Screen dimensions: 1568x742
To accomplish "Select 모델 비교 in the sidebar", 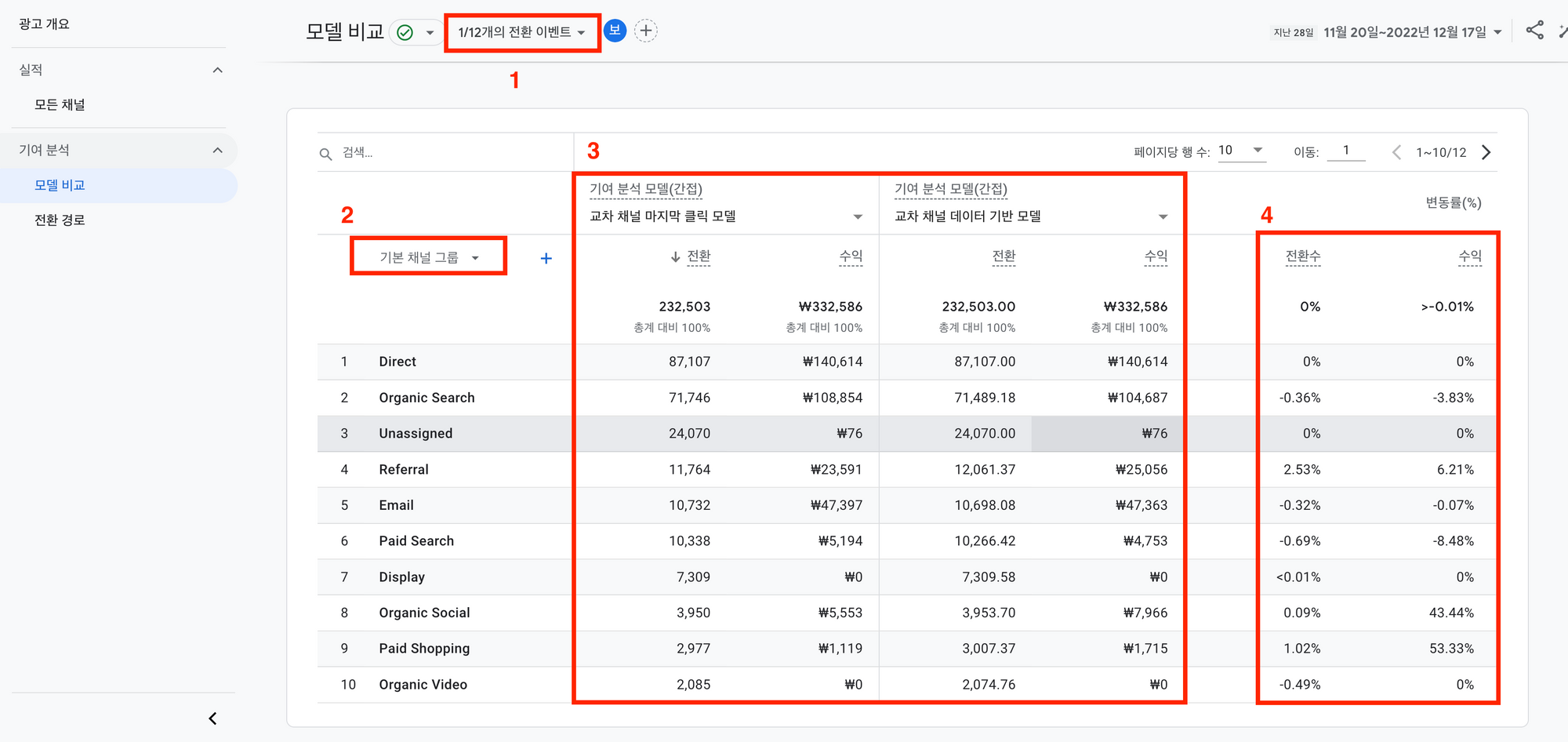I will tap(60, 185).
